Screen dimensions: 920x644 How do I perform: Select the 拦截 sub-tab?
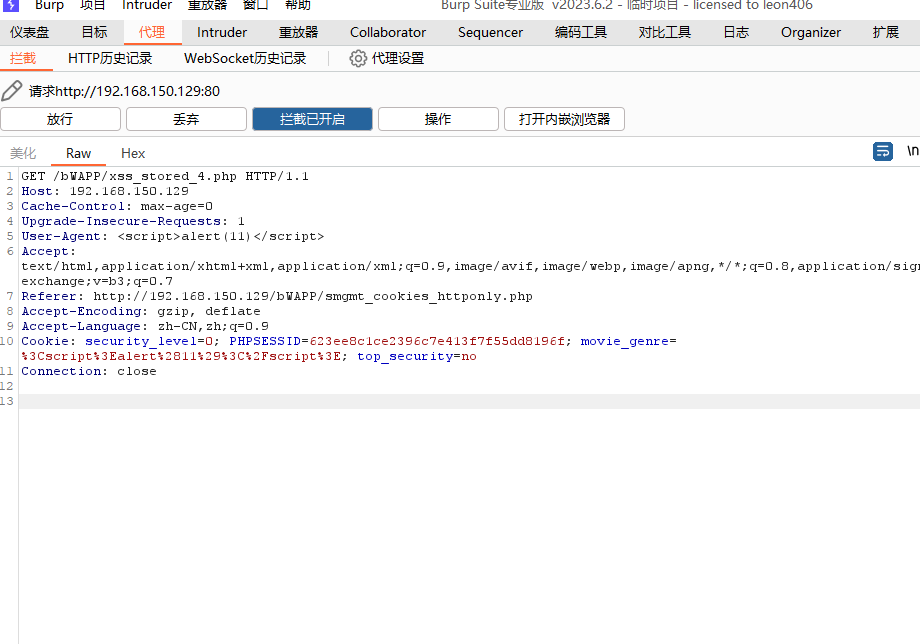pyautogui.click(x=23, y=59)
